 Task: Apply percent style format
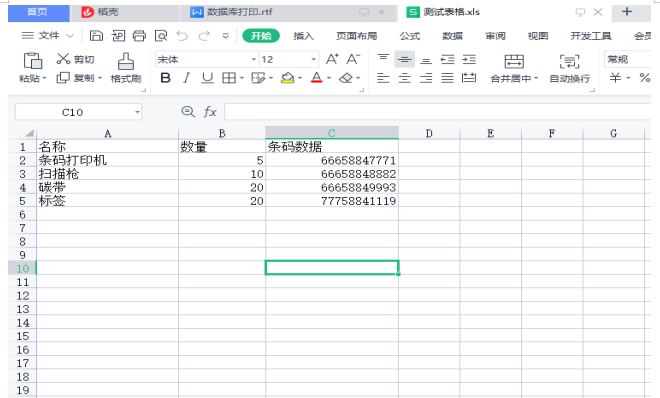click(644, 78)
